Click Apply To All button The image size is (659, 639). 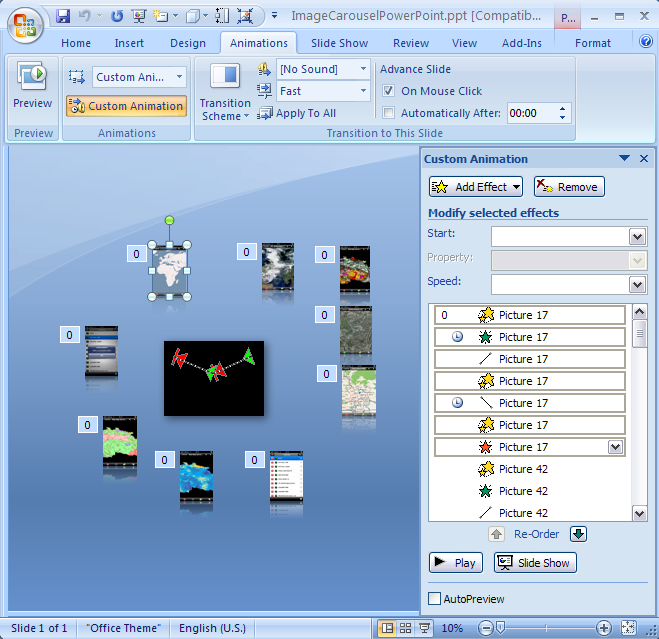(297, 114)
